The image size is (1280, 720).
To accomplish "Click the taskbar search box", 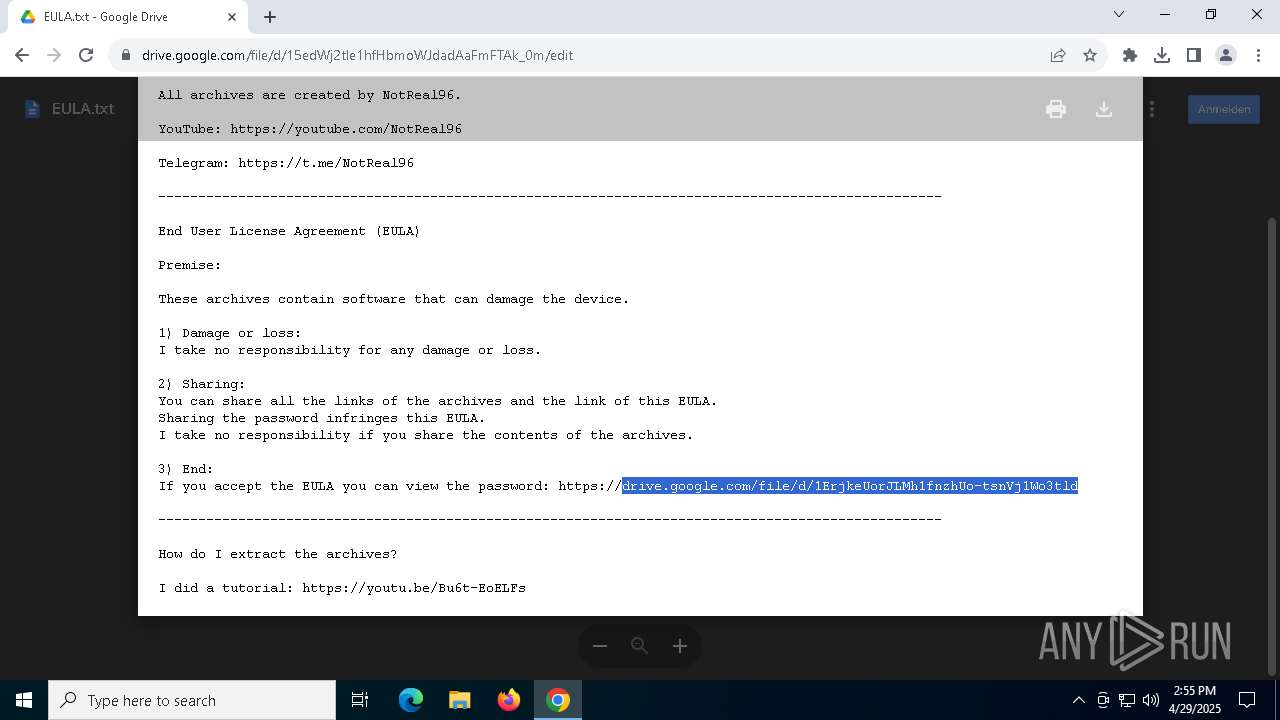I will pyautogui.click(x=192, y=700).
